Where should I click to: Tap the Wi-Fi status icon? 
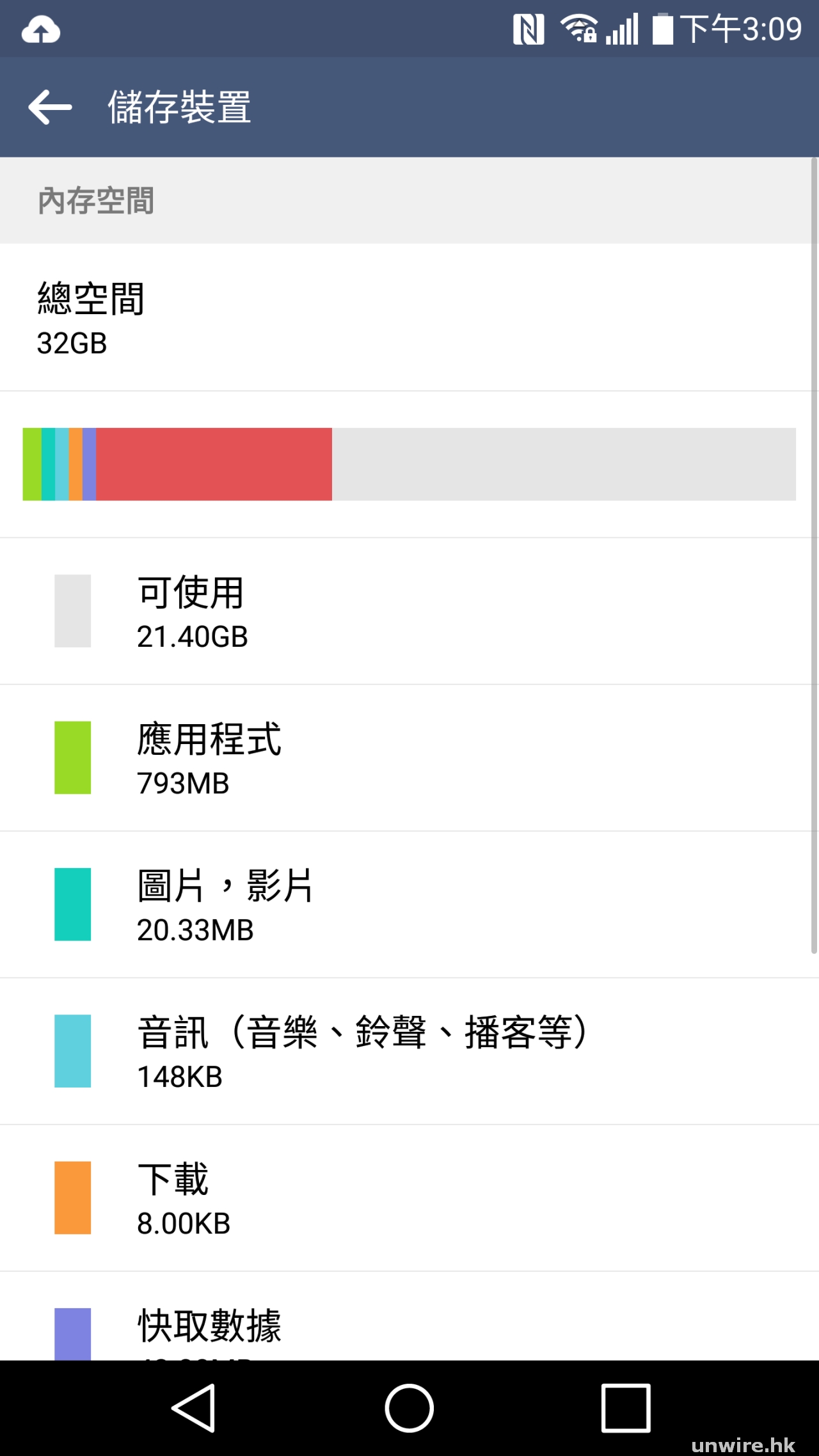tap(578, 29)
